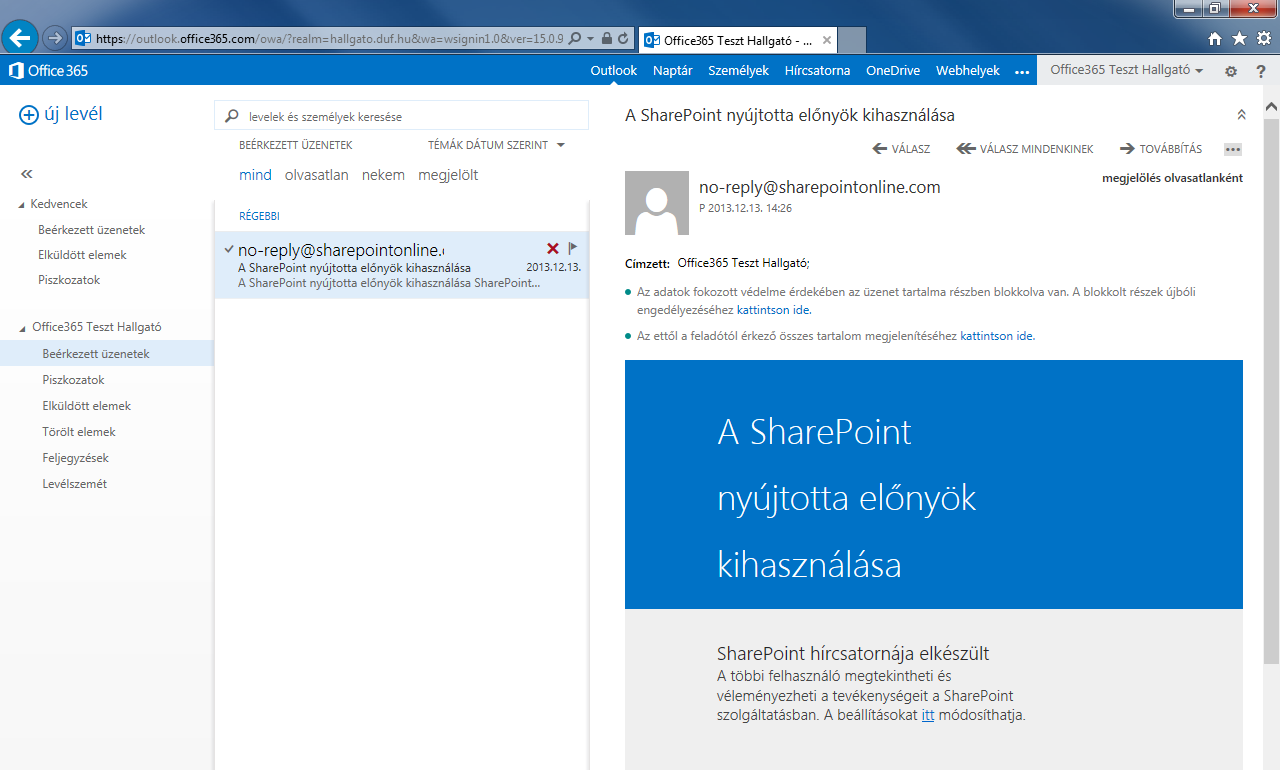
Task: Open the browser home page icon
Action: pos(1215,39)
